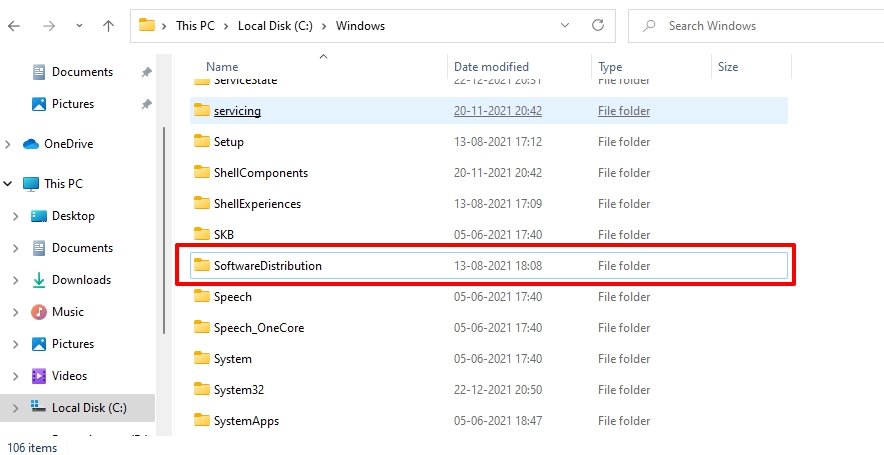The width and height of the screenshot is (884, 455).
Task: Select the ShellComponents folder icon
Action: [x=202, y=172]
